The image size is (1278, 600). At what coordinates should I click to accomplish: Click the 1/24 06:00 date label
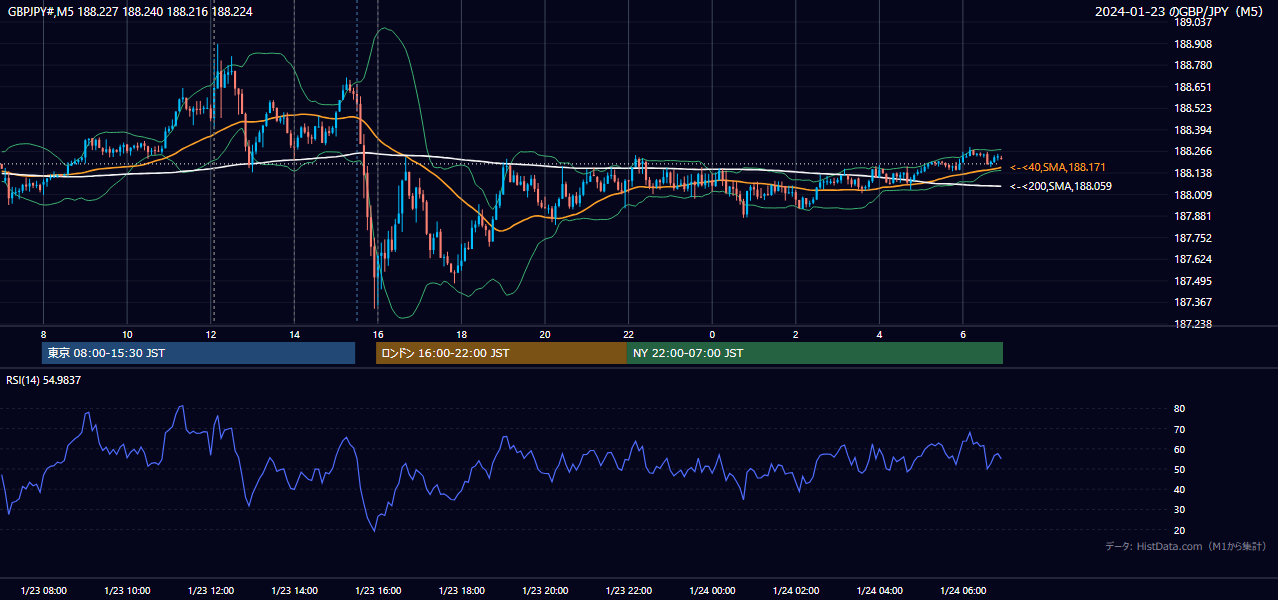pyautogui.click(x=963, y=591)
